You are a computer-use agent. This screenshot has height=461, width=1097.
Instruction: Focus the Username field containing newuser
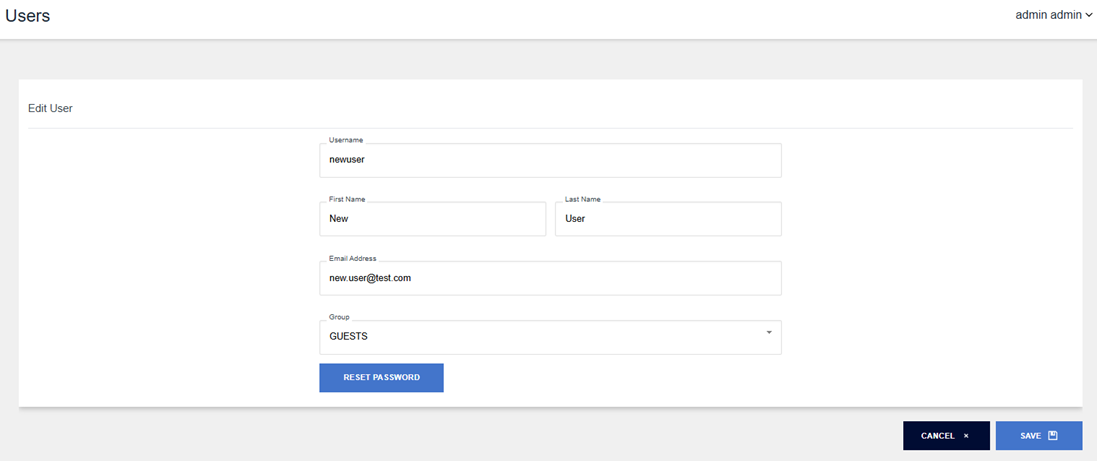coord(550,160)
